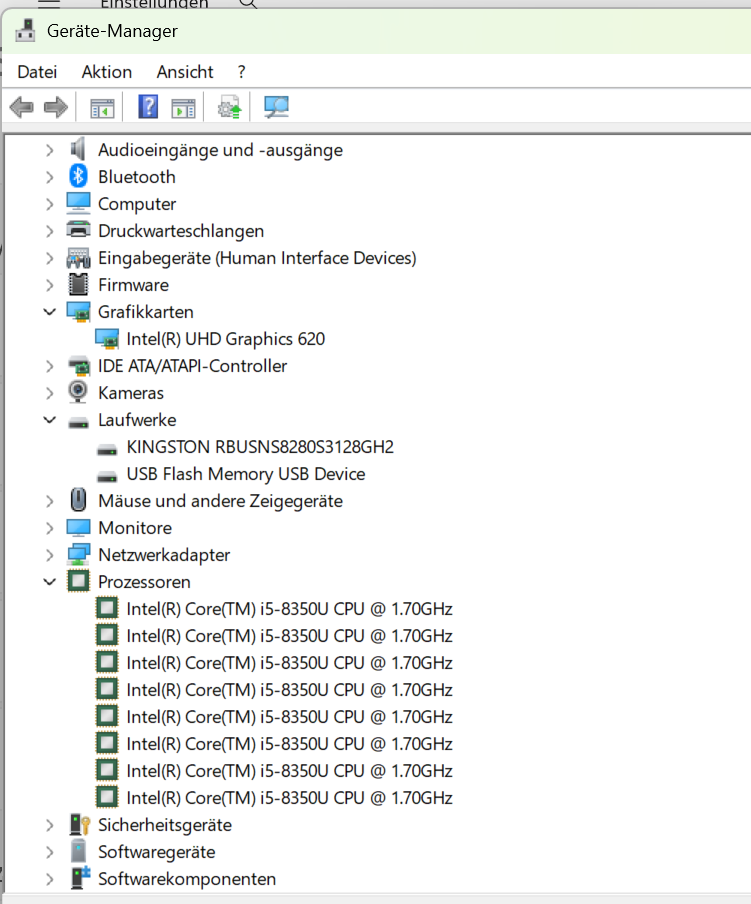
Task: Click the Geräte-Manager title bar icon
Action: (25, 30)
